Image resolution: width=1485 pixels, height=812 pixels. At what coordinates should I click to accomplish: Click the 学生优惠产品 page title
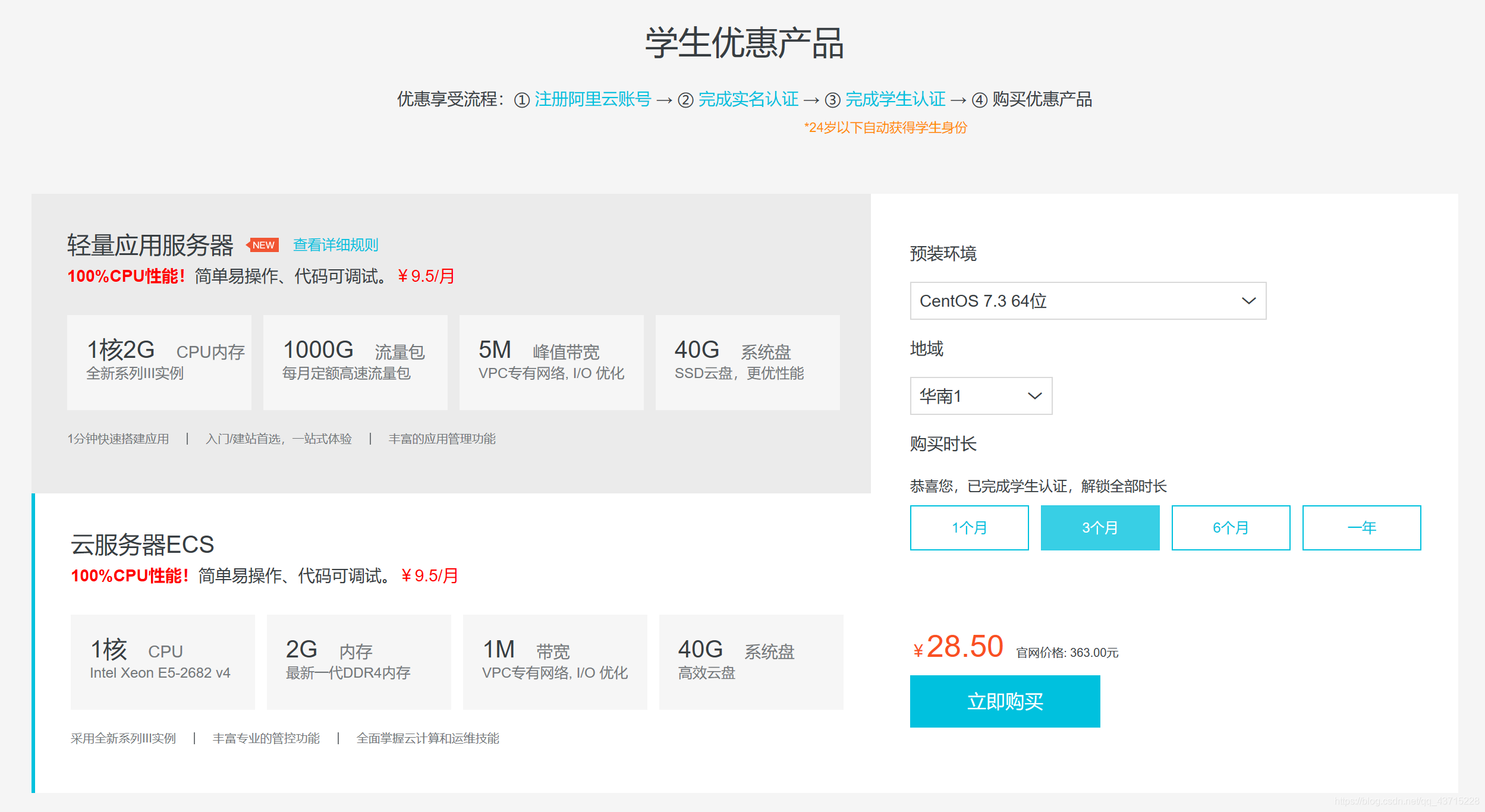coord(744,43)
